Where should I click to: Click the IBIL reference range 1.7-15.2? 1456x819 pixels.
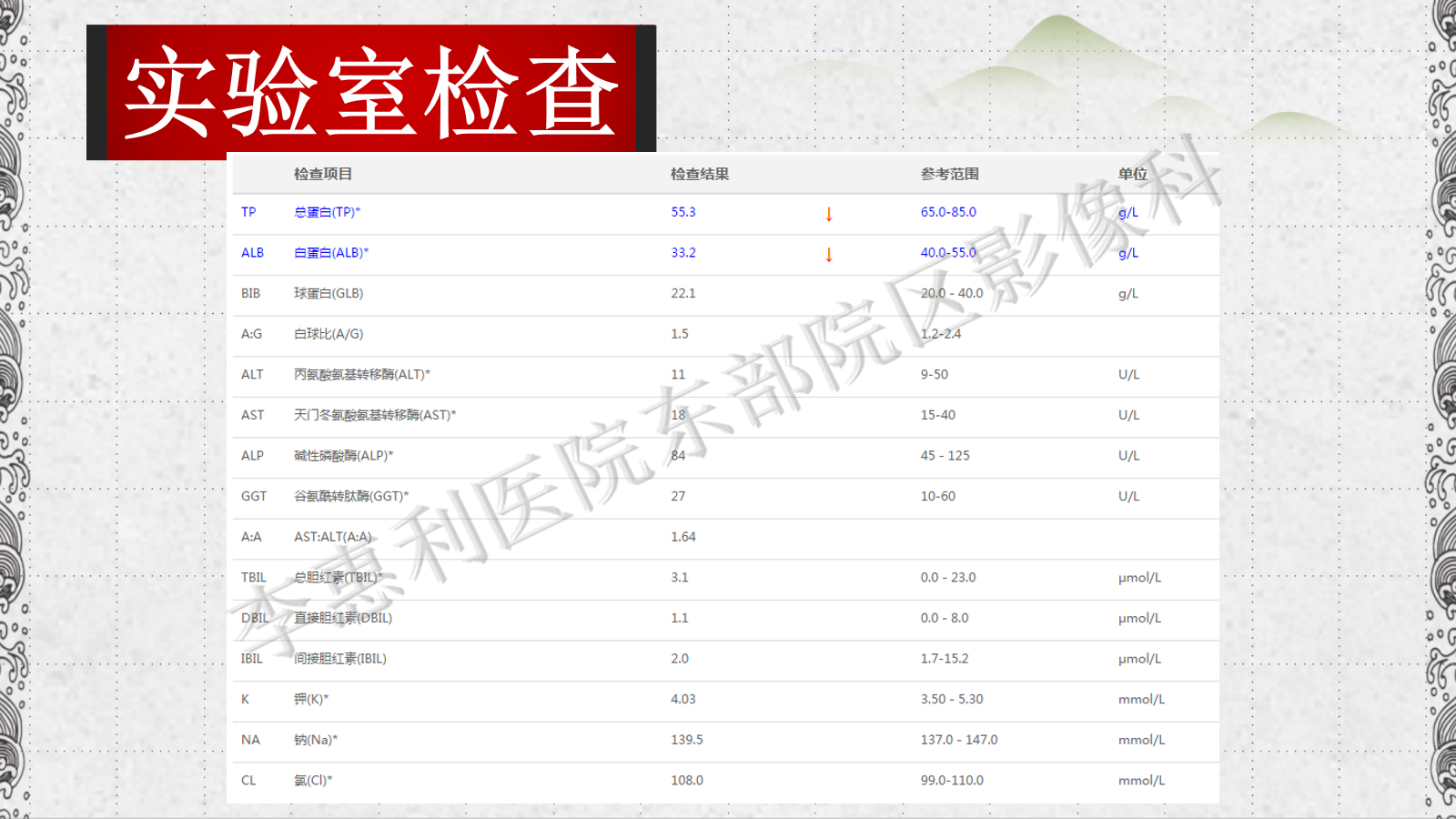945,659
